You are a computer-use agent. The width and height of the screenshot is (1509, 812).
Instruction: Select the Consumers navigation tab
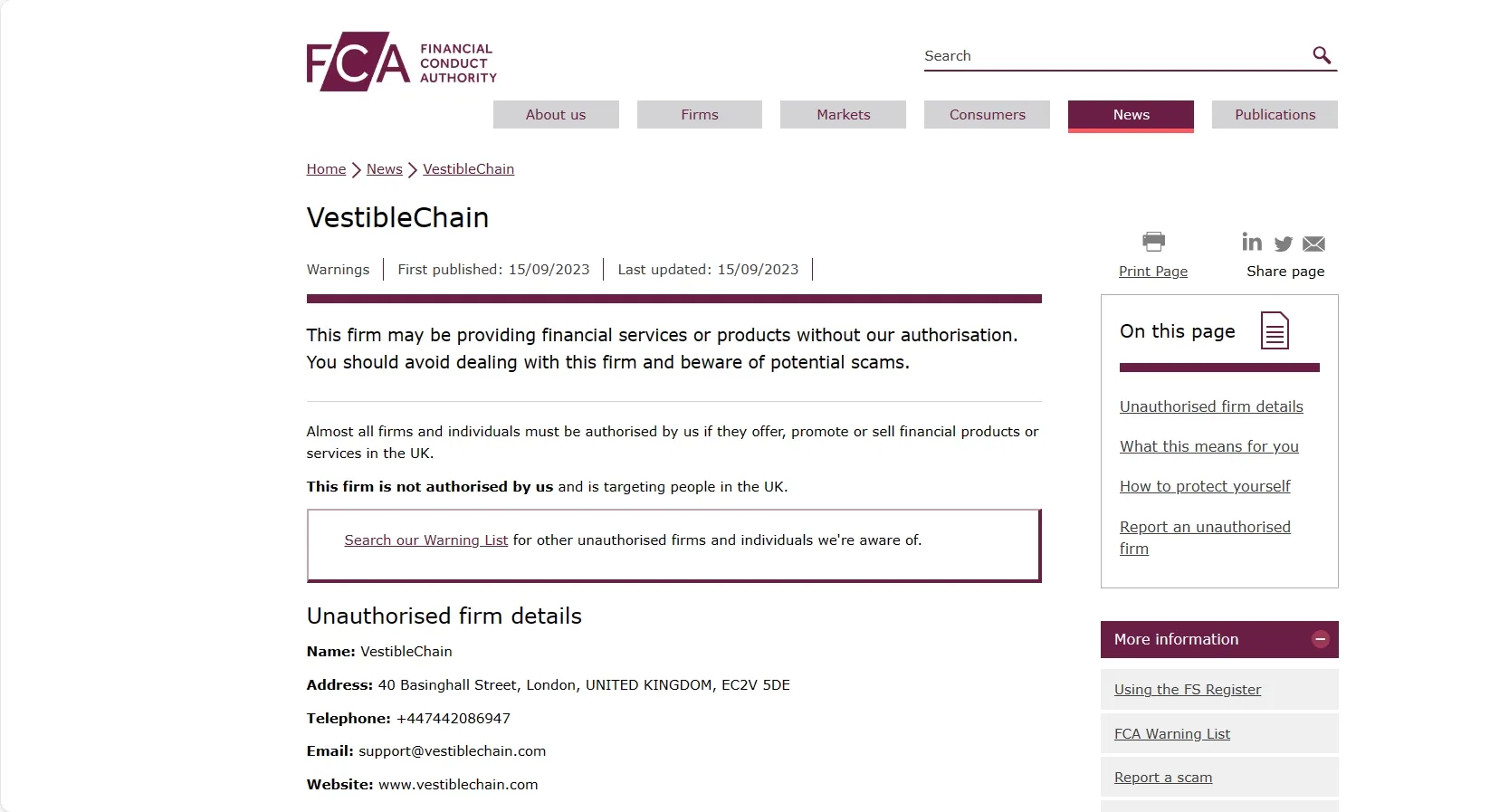coord(987,114)
